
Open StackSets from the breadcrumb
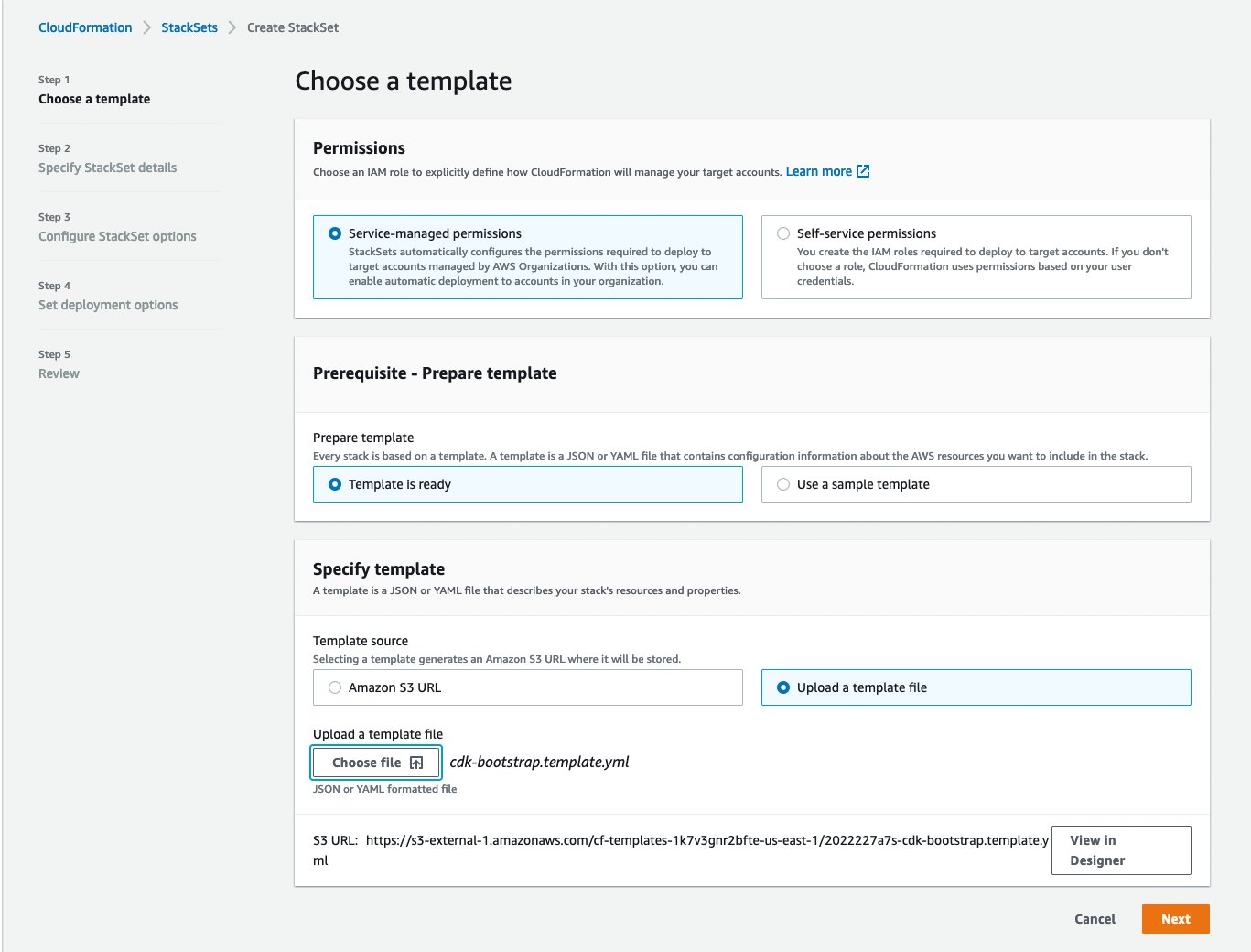tap(189, 27)
